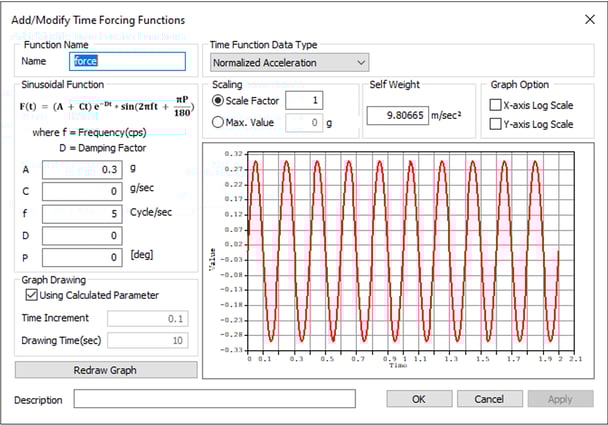The width and height of the screenshot is (608, 425).
Task: Click the function Name input field
Action: pyautogui.click(x=121, y=61)
